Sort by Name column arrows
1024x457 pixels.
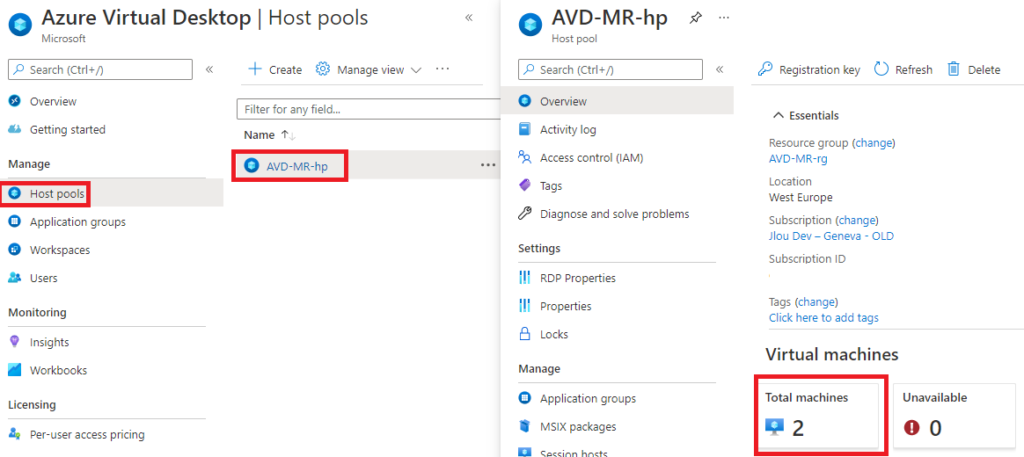288,135
